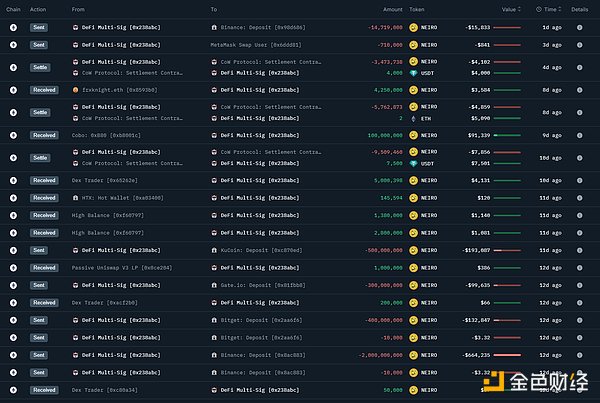Click the info icon on the 3d ago row

click(x=579, y=45)
